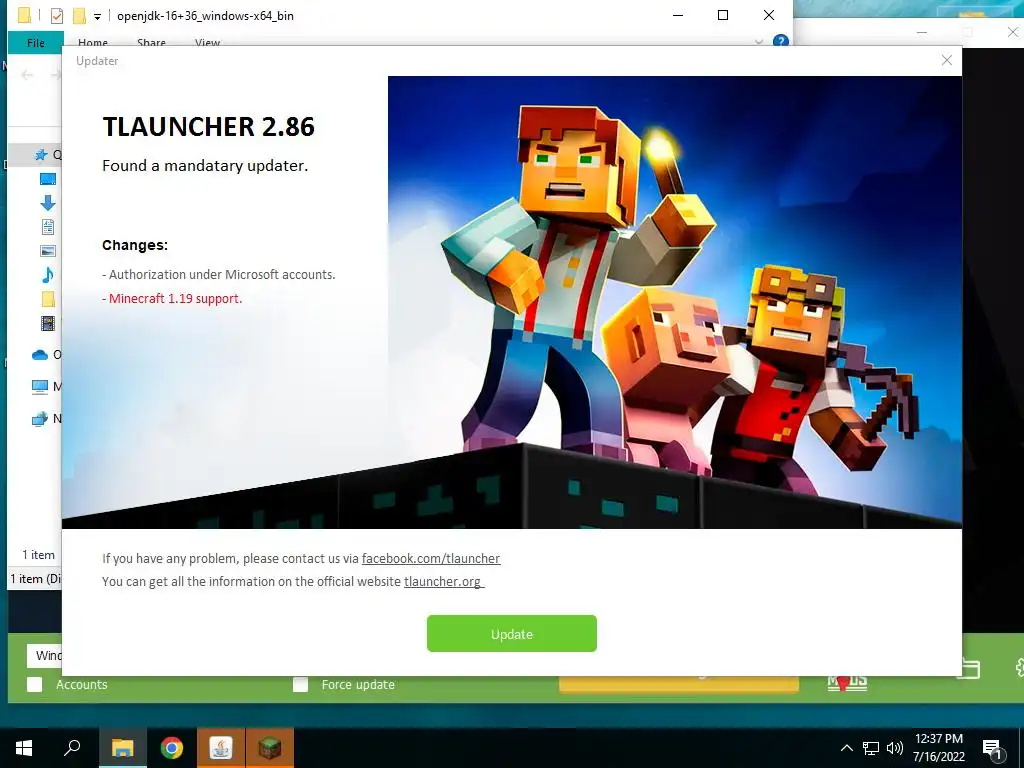Click the Properties checkmark icon in title bar

57,16
